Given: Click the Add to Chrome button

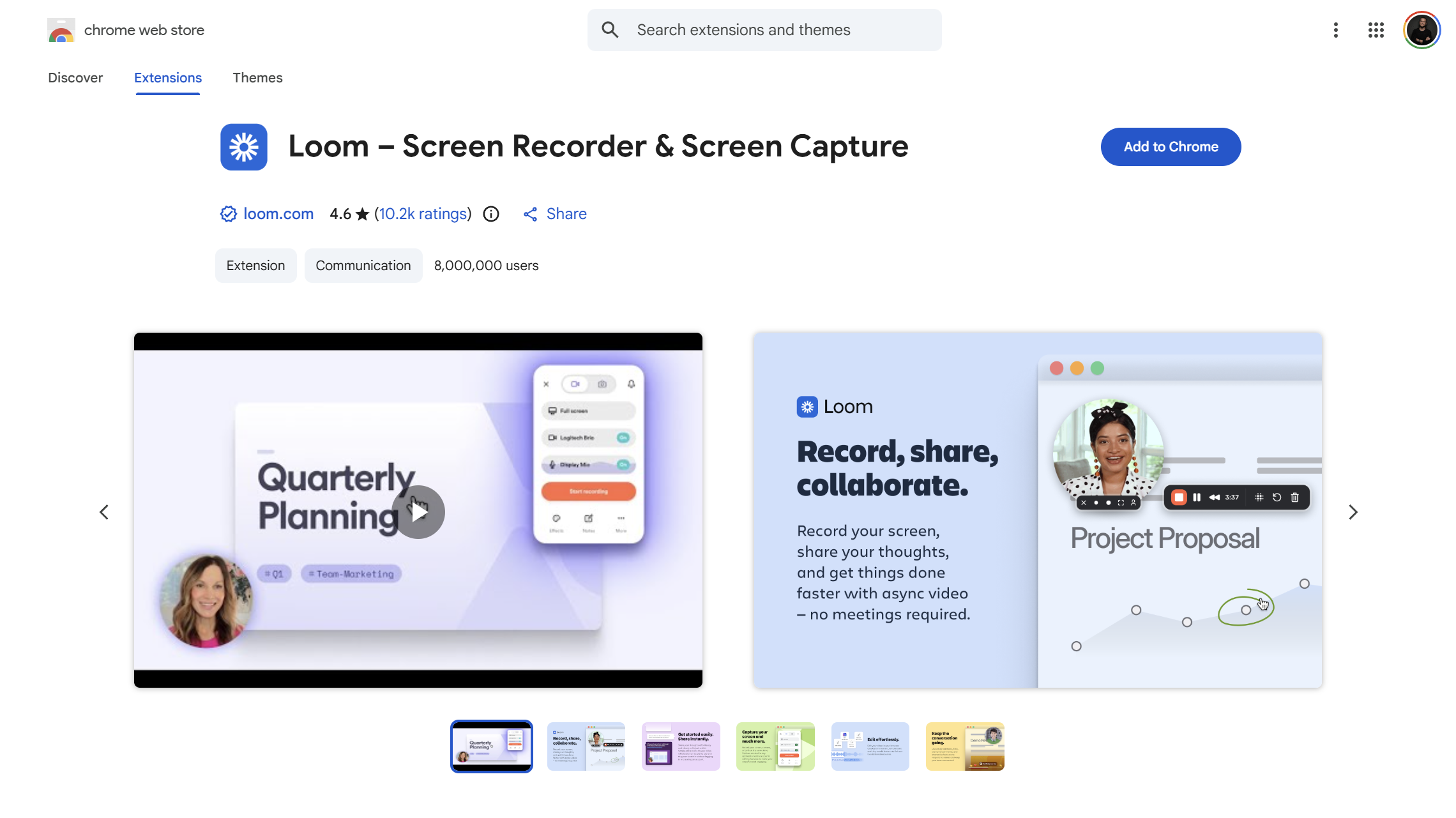Looking at the screenshot, I should (1171, 147).
